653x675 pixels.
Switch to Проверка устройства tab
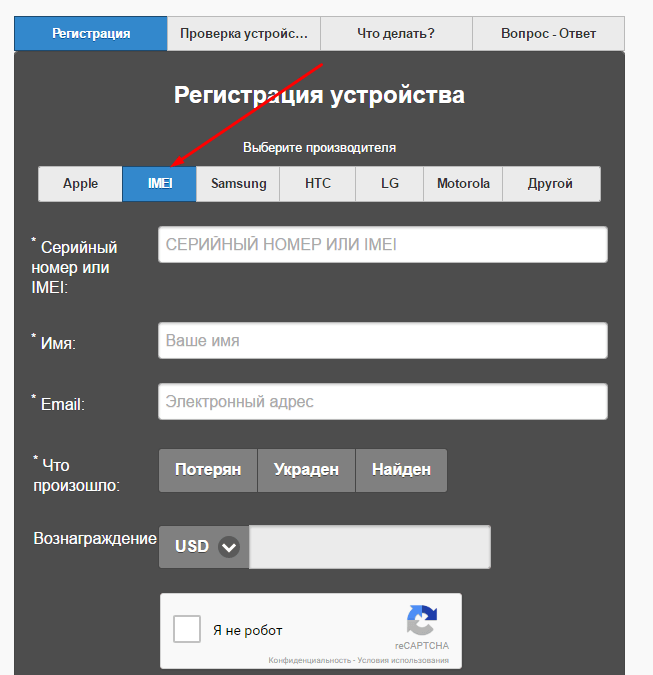click(x=244, y=34)
